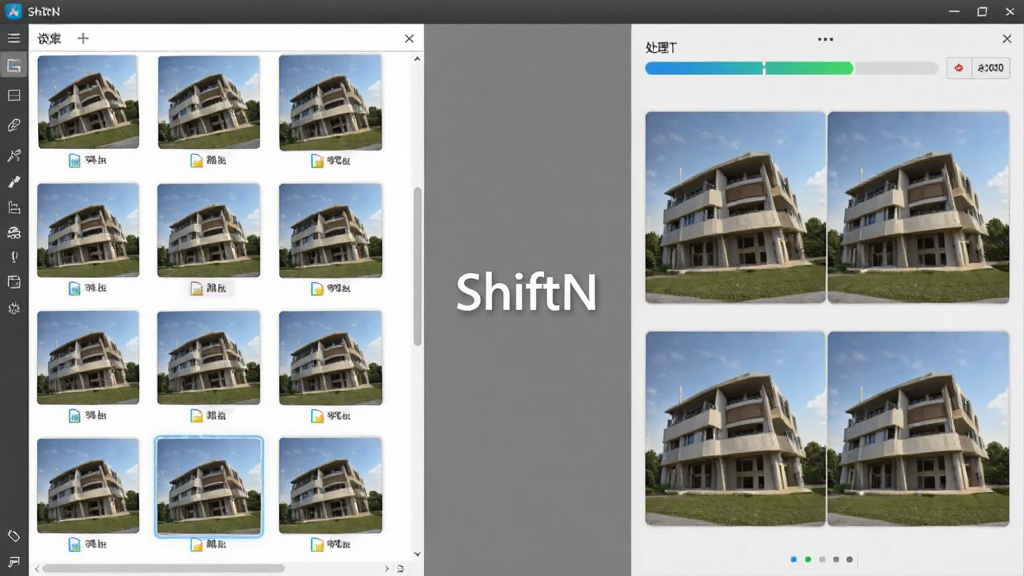Open the top-right preview image in processing panel
This screenshot has height=576, width=1024.
coord(918,207)
